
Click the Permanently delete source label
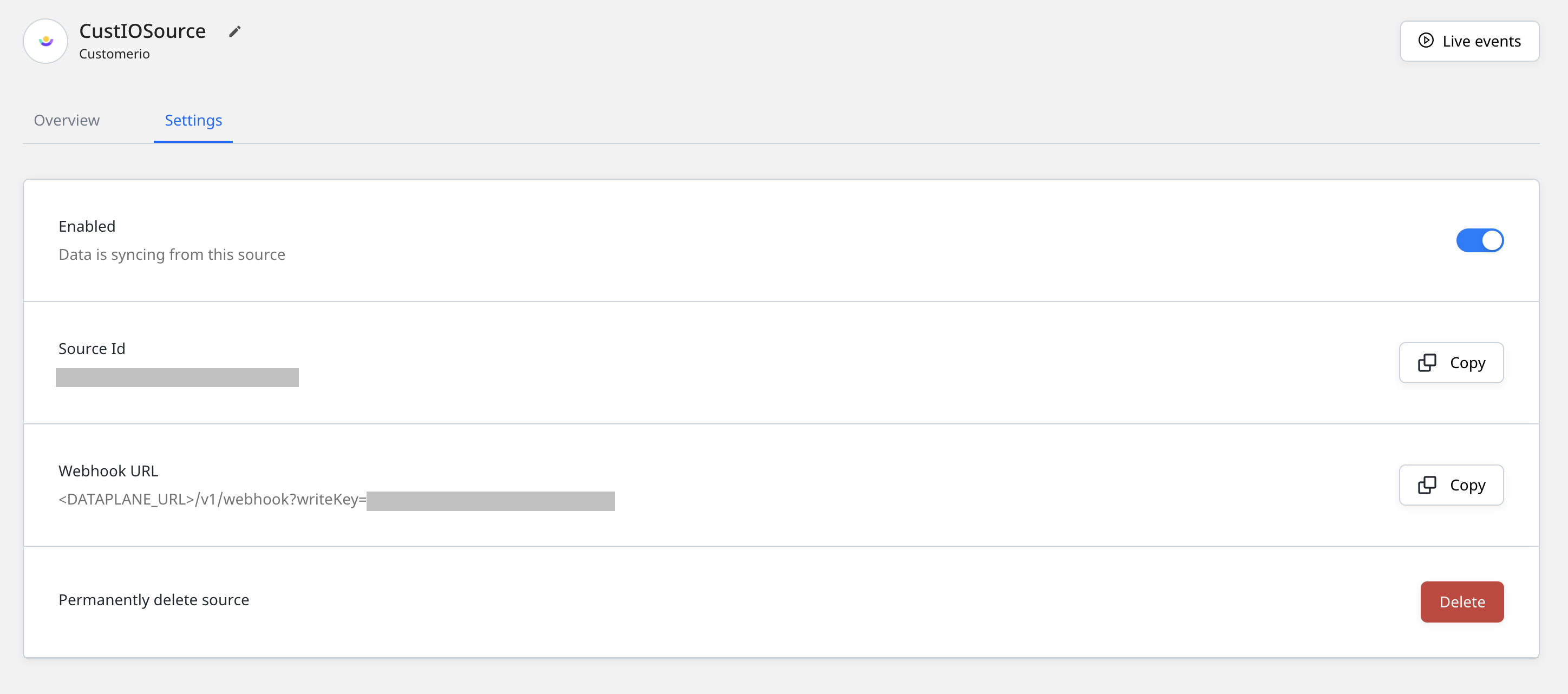(x=154, y=600)
